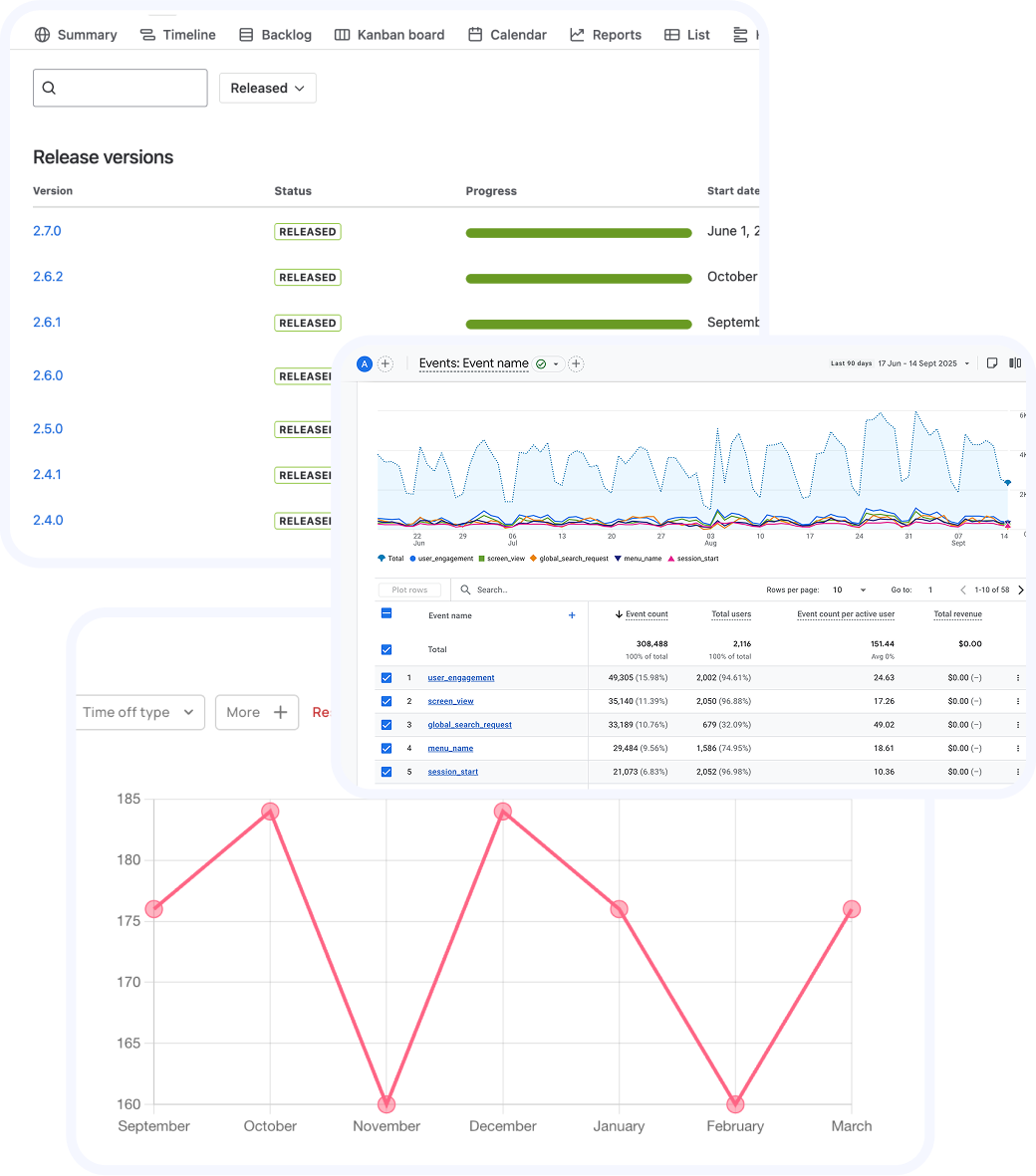Screen dimensions: 1036x1176
Task: Open the Rows per page dropdown
Action: coord(849,590)
